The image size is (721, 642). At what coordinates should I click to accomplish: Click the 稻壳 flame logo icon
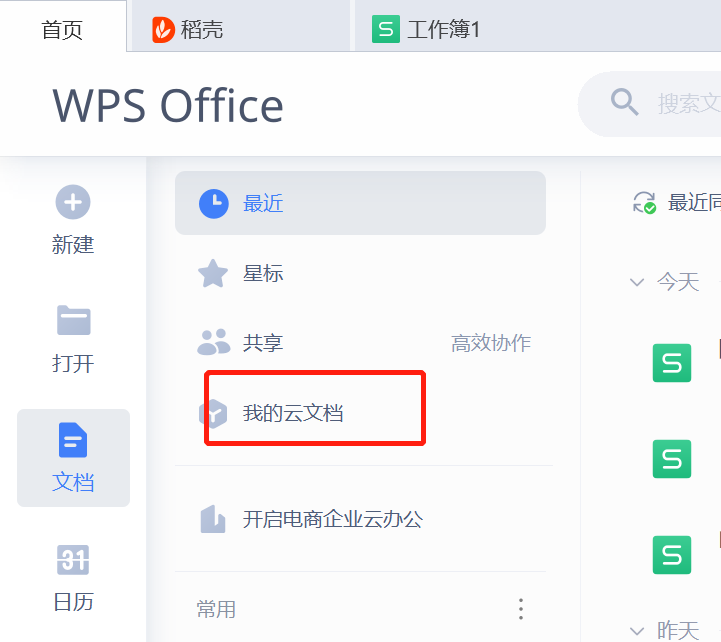(x=163, y=30)
